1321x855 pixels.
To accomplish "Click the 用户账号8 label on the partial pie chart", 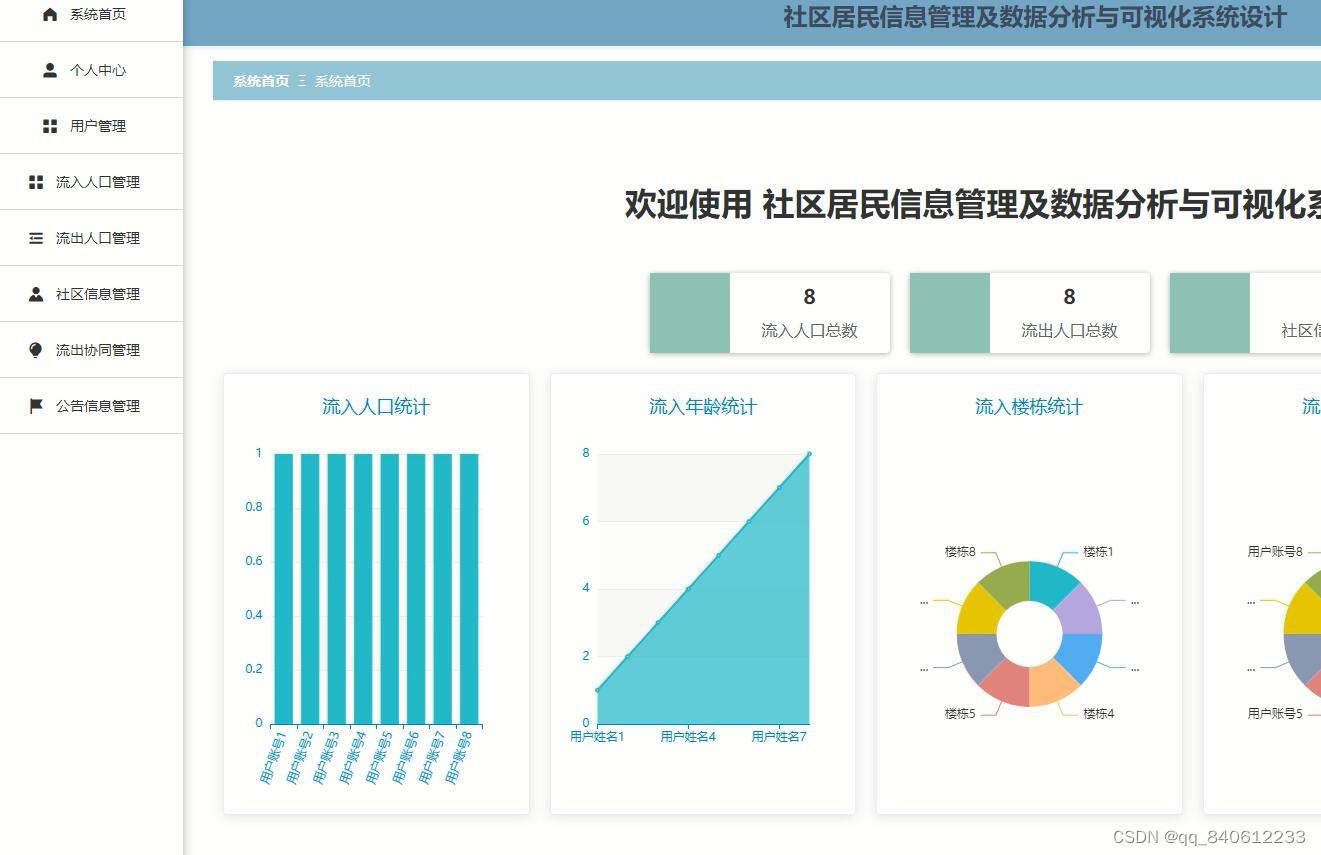I will [x=1275, y=552].
